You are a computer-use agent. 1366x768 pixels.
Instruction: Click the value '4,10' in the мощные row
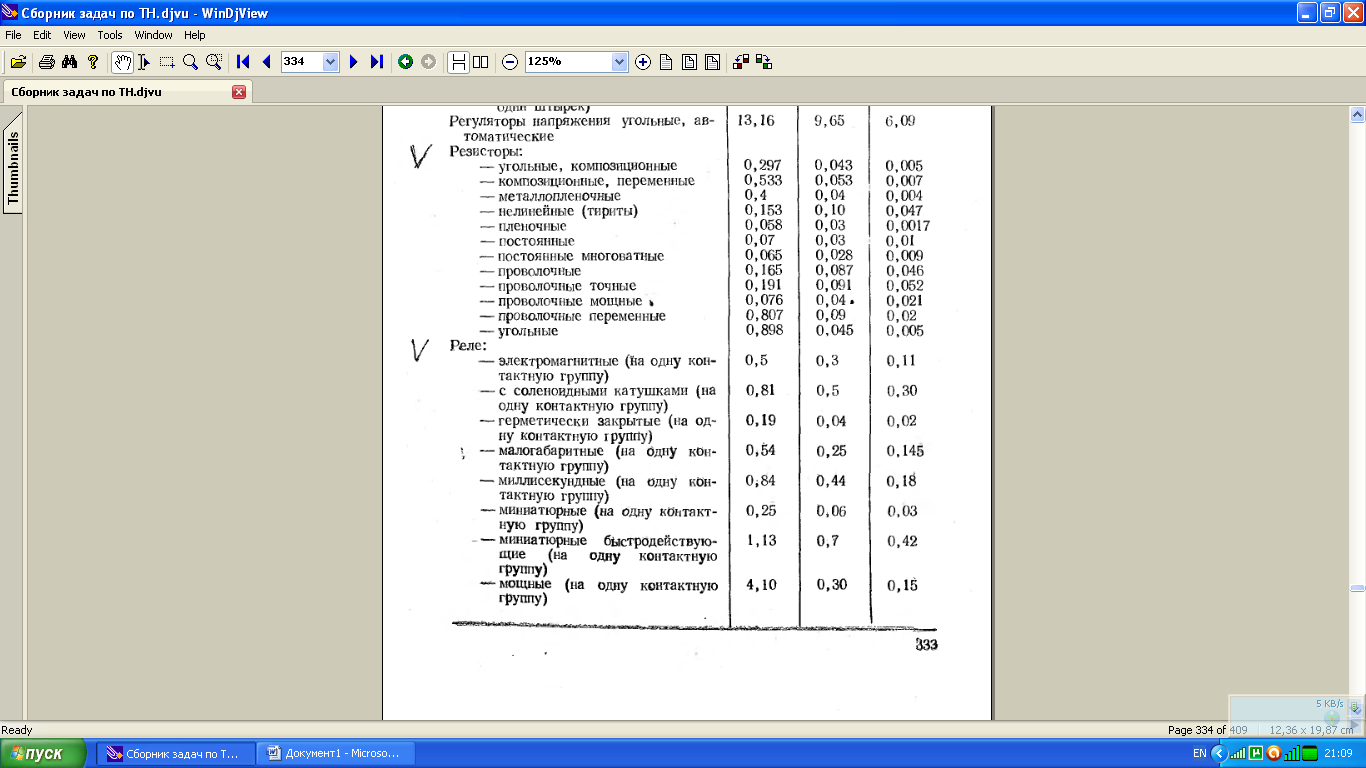coord(762,585)
